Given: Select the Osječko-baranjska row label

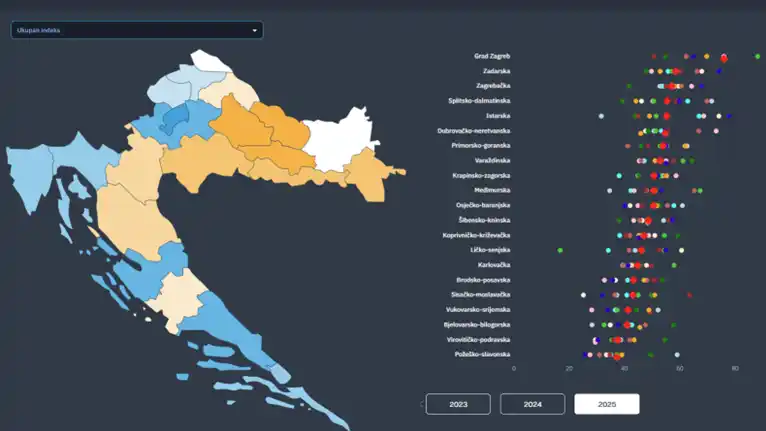Looking at the screenshot, I should click(483, 205).
